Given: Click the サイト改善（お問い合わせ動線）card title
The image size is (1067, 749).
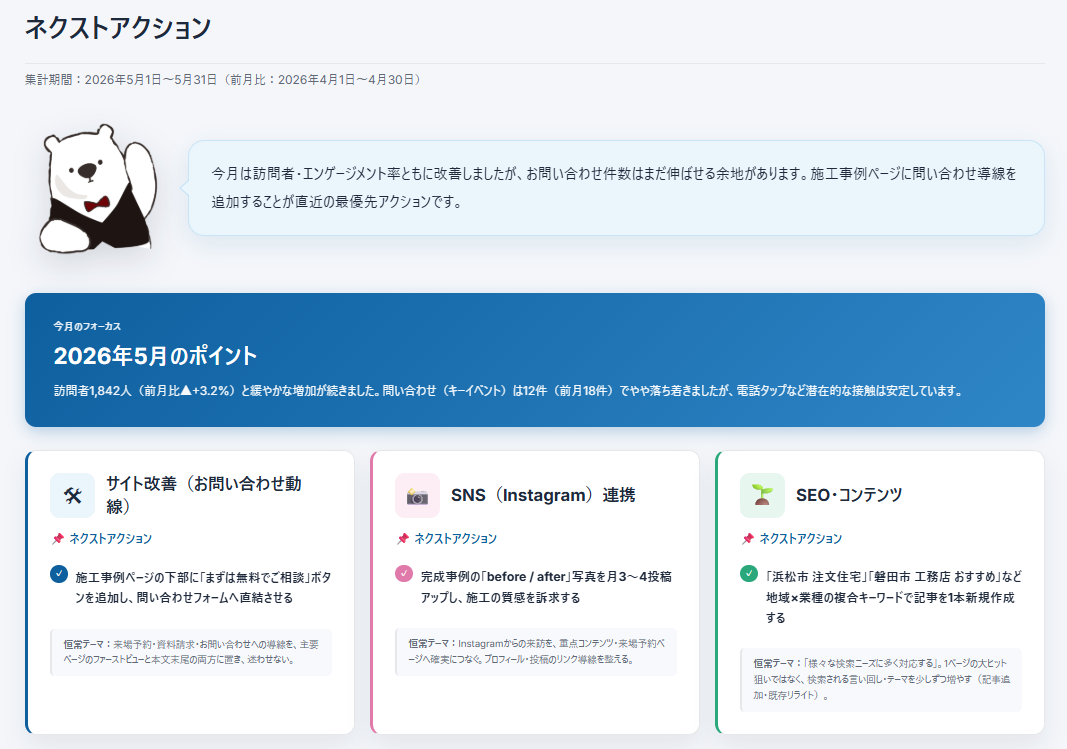Looking at the screenshot, I should (203, 495).
